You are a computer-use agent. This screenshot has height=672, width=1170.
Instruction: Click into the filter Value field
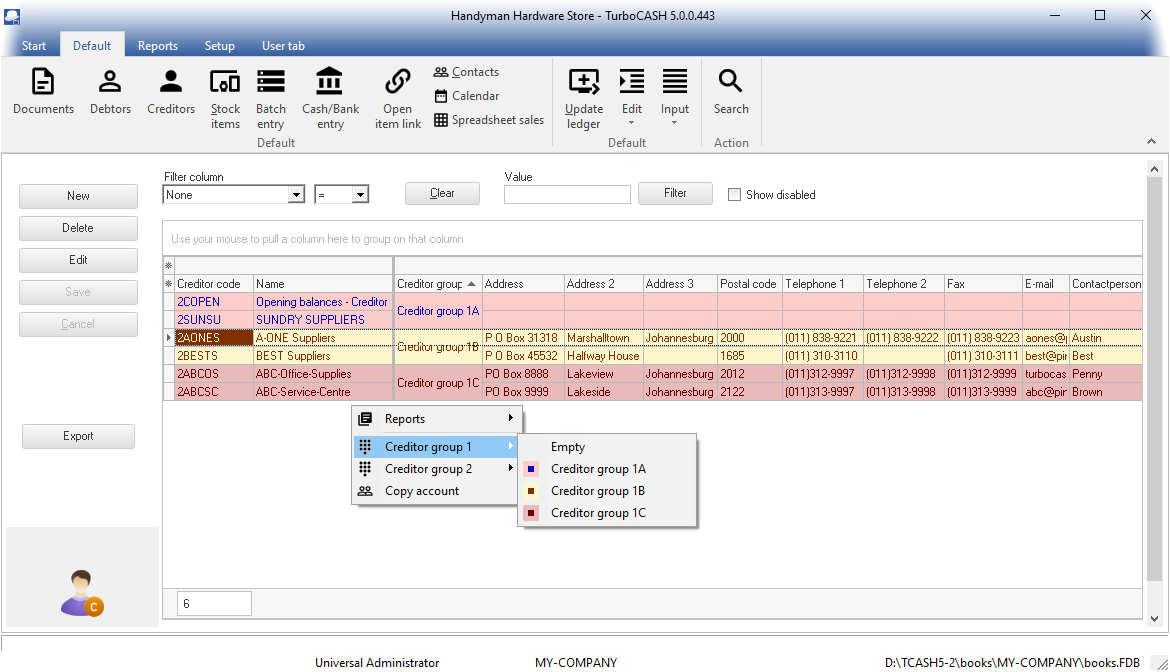point(567,195)
